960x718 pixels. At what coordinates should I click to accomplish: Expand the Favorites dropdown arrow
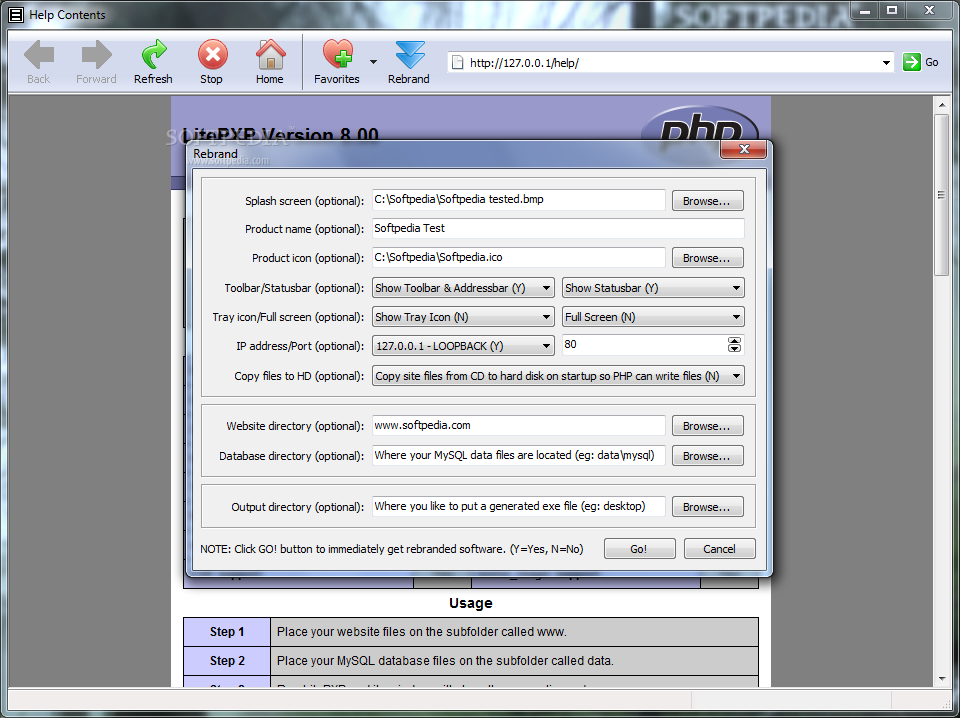tap(373, 62)
